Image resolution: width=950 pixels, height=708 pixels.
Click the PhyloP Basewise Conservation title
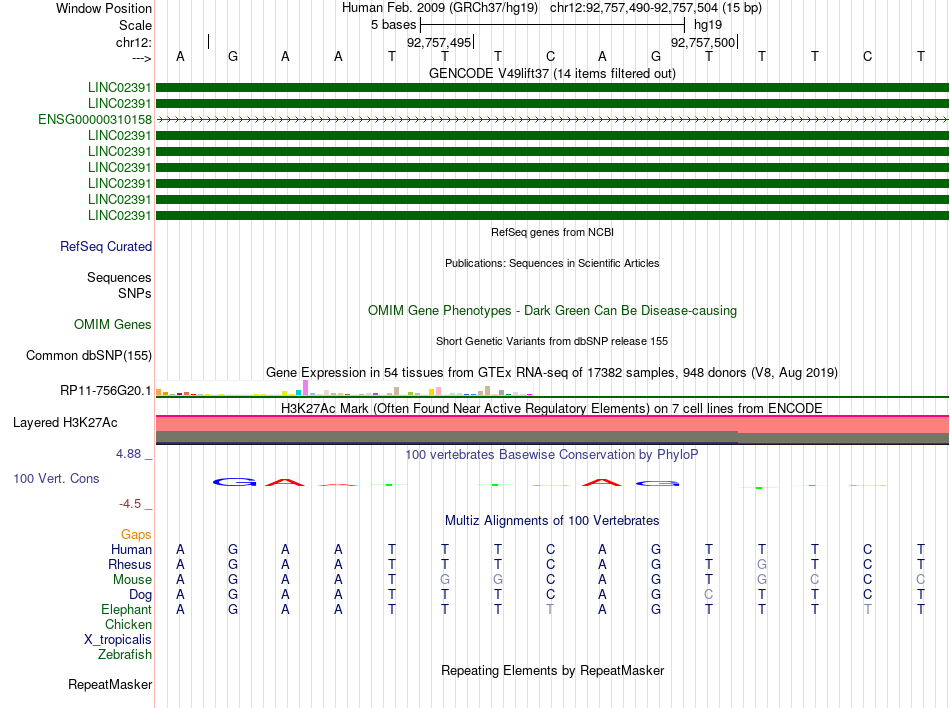tap(552, 454)
